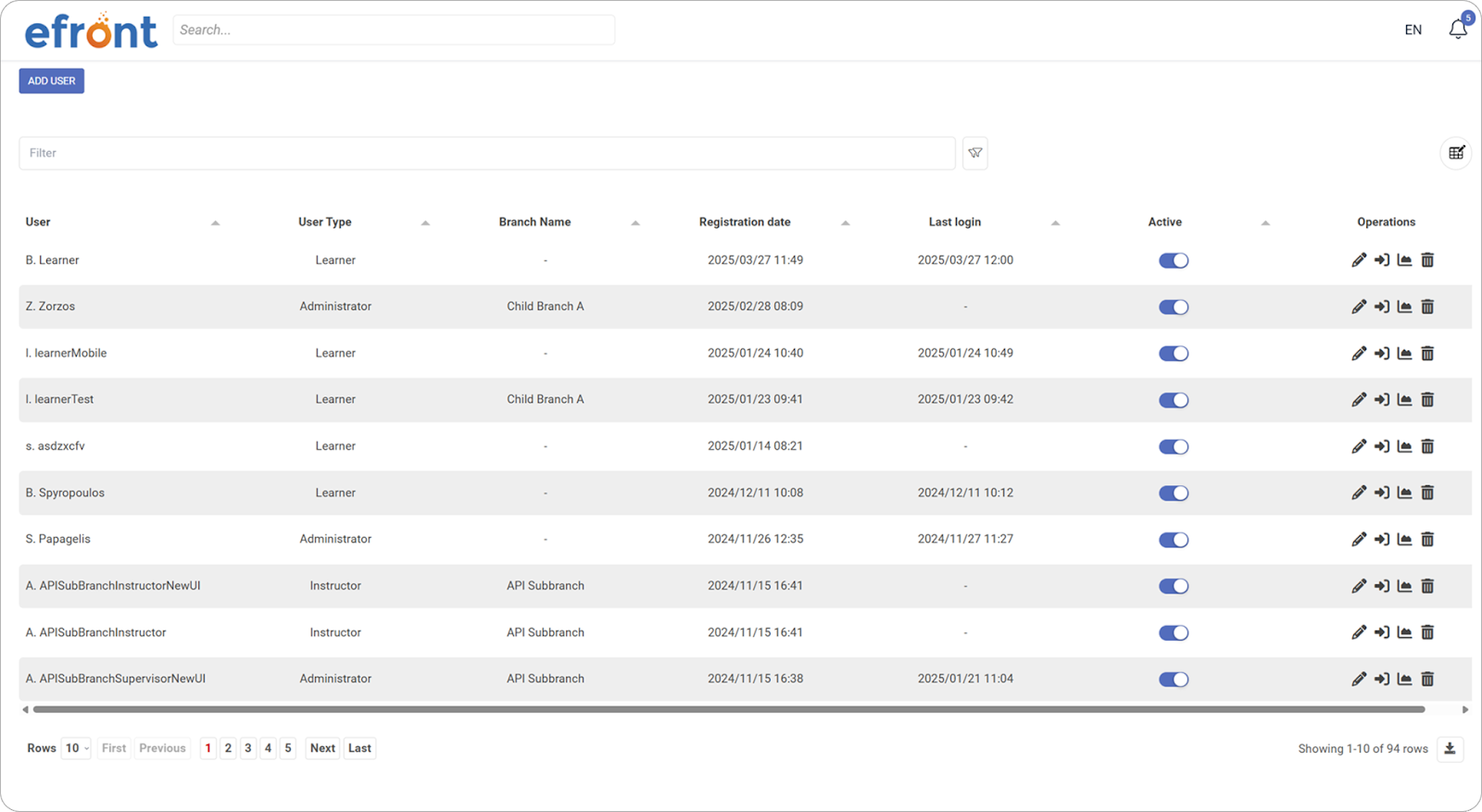The width and height of the screenshot is (1482, 812).
Task: Delete user B. Spyropoulos trash icon
Action: pyautogui.click(x=1427, y=493)
